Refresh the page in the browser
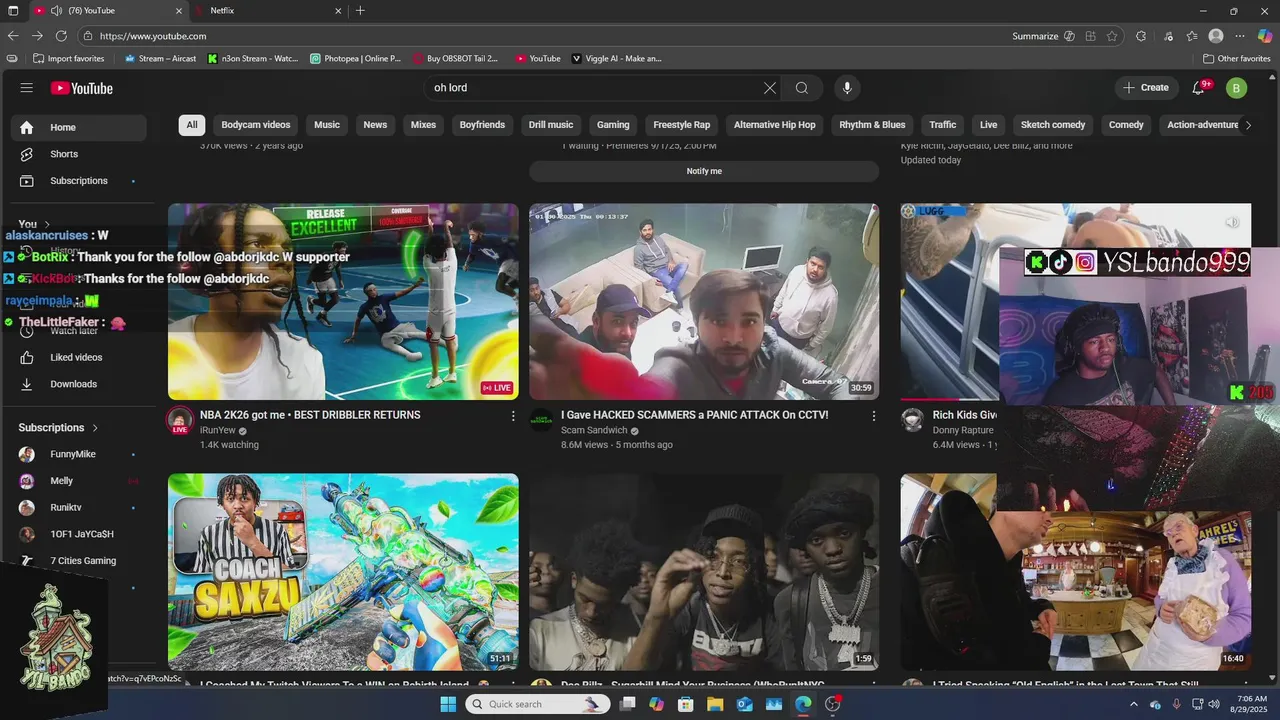The width and height of the screenshot is (1280, 720). tap(61, 36)
